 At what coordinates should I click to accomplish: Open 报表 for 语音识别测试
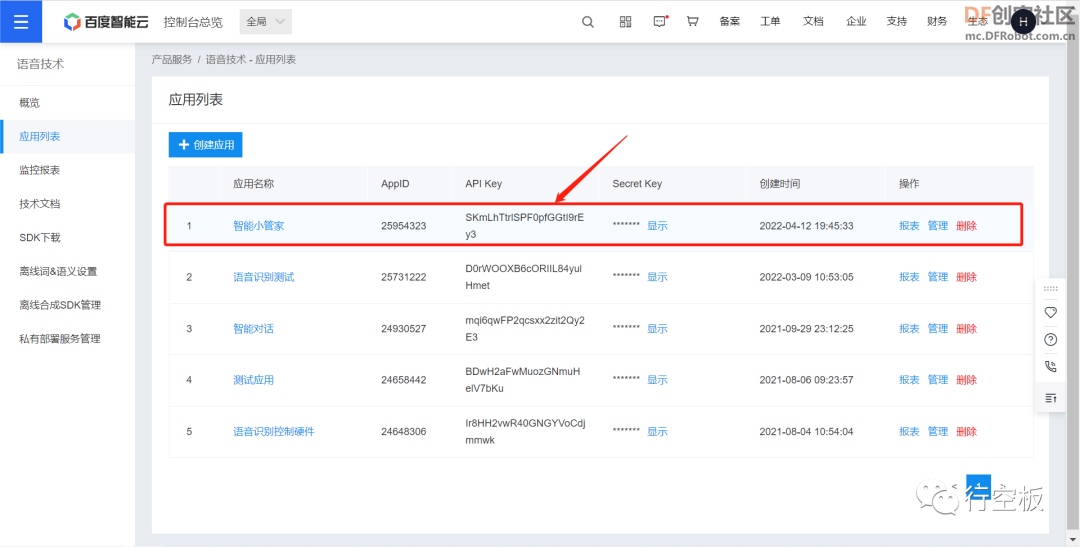click(909, 277)
